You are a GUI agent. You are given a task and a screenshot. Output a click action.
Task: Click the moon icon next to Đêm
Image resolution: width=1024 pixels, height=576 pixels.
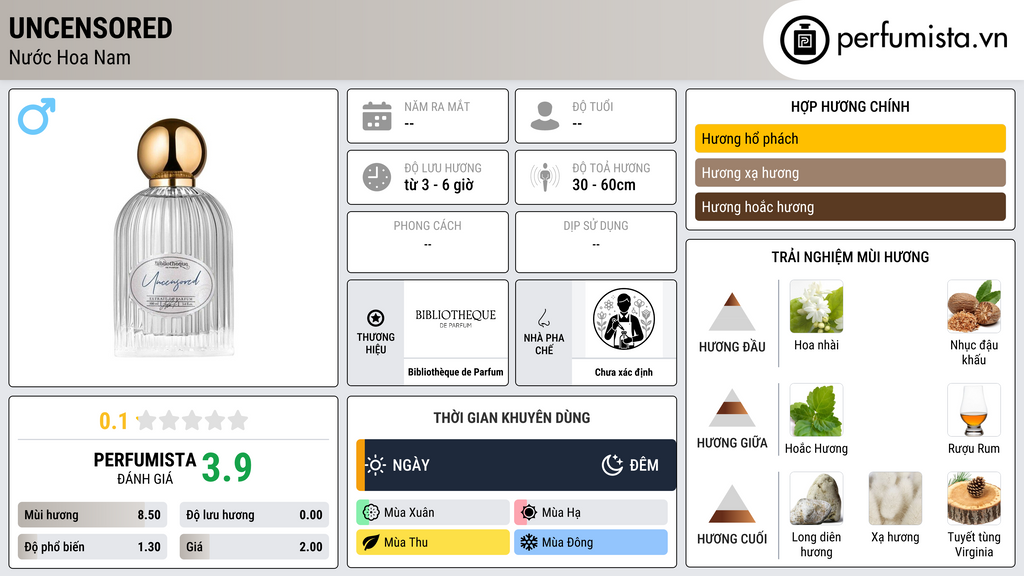(x=612, y=465)
